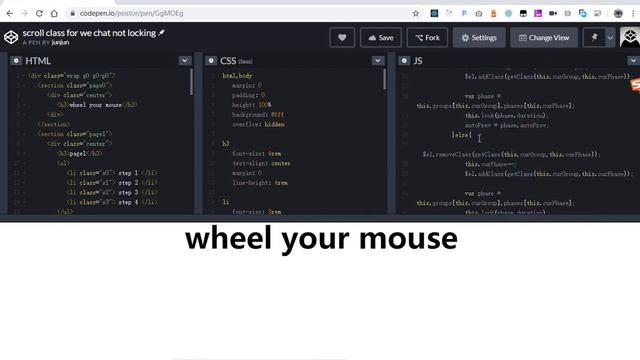
Task: Click the camera screenshot extension icon
Action: click(479, 13)
